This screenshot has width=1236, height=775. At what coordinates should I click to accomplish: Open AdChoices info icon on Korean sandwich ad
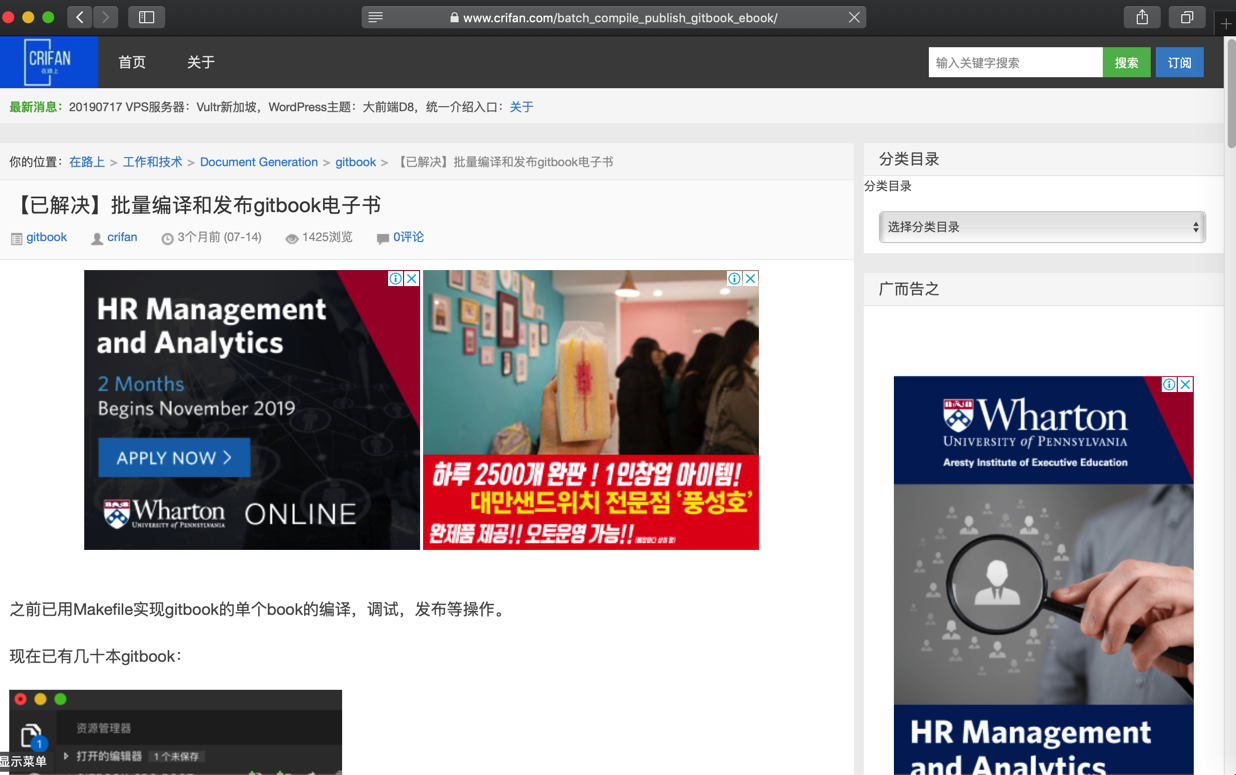pyautogui.click(x=734, y=279)
